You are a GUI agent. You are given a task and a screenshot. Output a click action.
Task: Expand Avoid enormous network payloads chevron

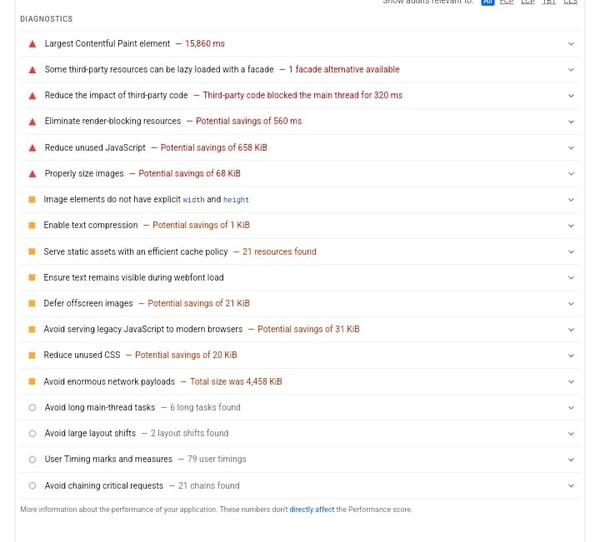(x=571, y=382)
